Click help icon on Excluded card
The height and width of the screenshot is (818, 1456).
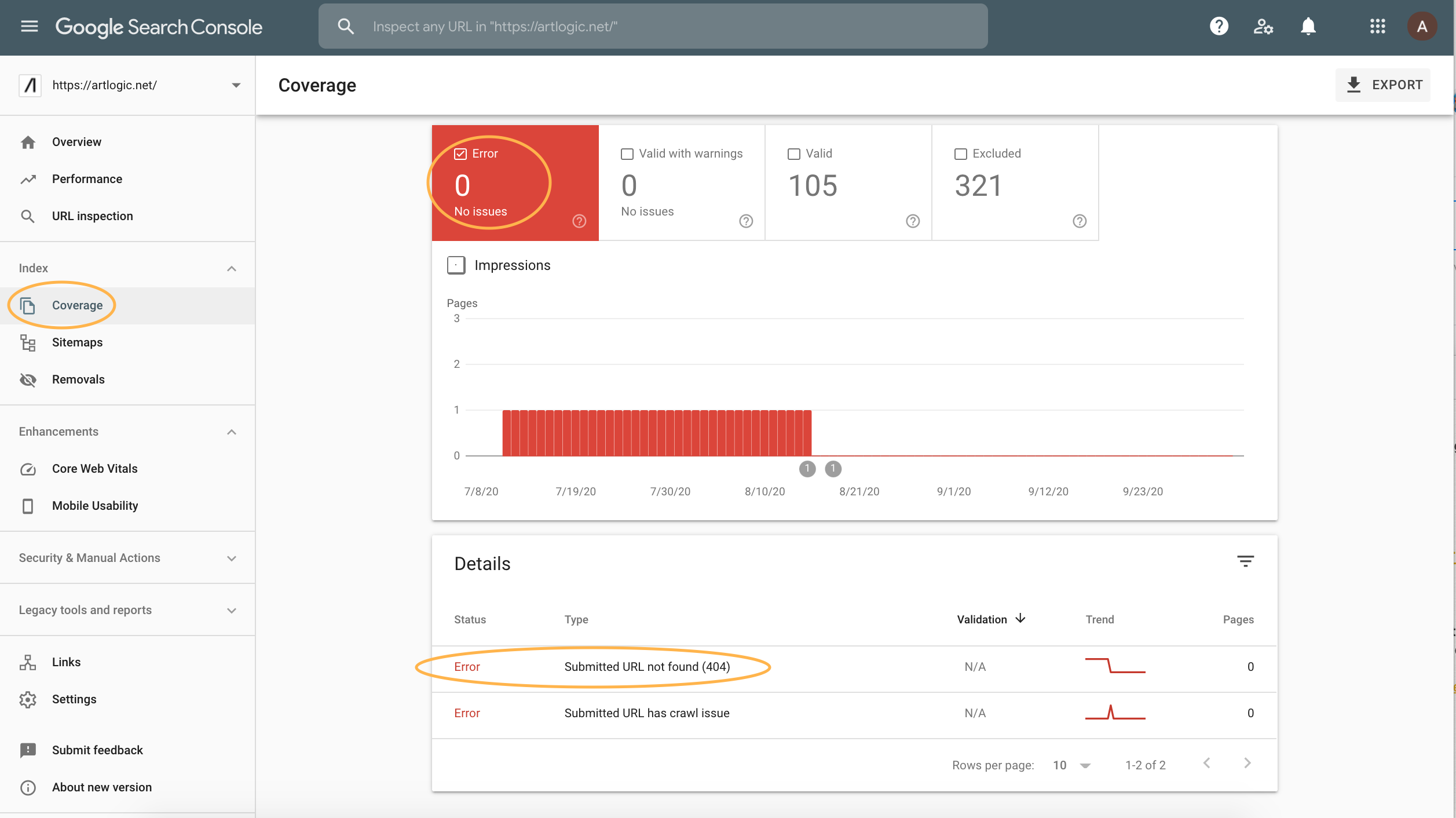tap(1080, 221)
